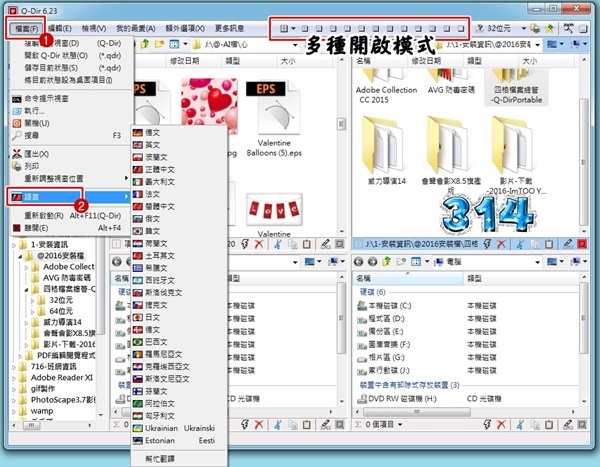The width and height of the screenshot is (600, 467).
Task: Open the 檢視(V) menu
Action: click(x=94, y=29)
